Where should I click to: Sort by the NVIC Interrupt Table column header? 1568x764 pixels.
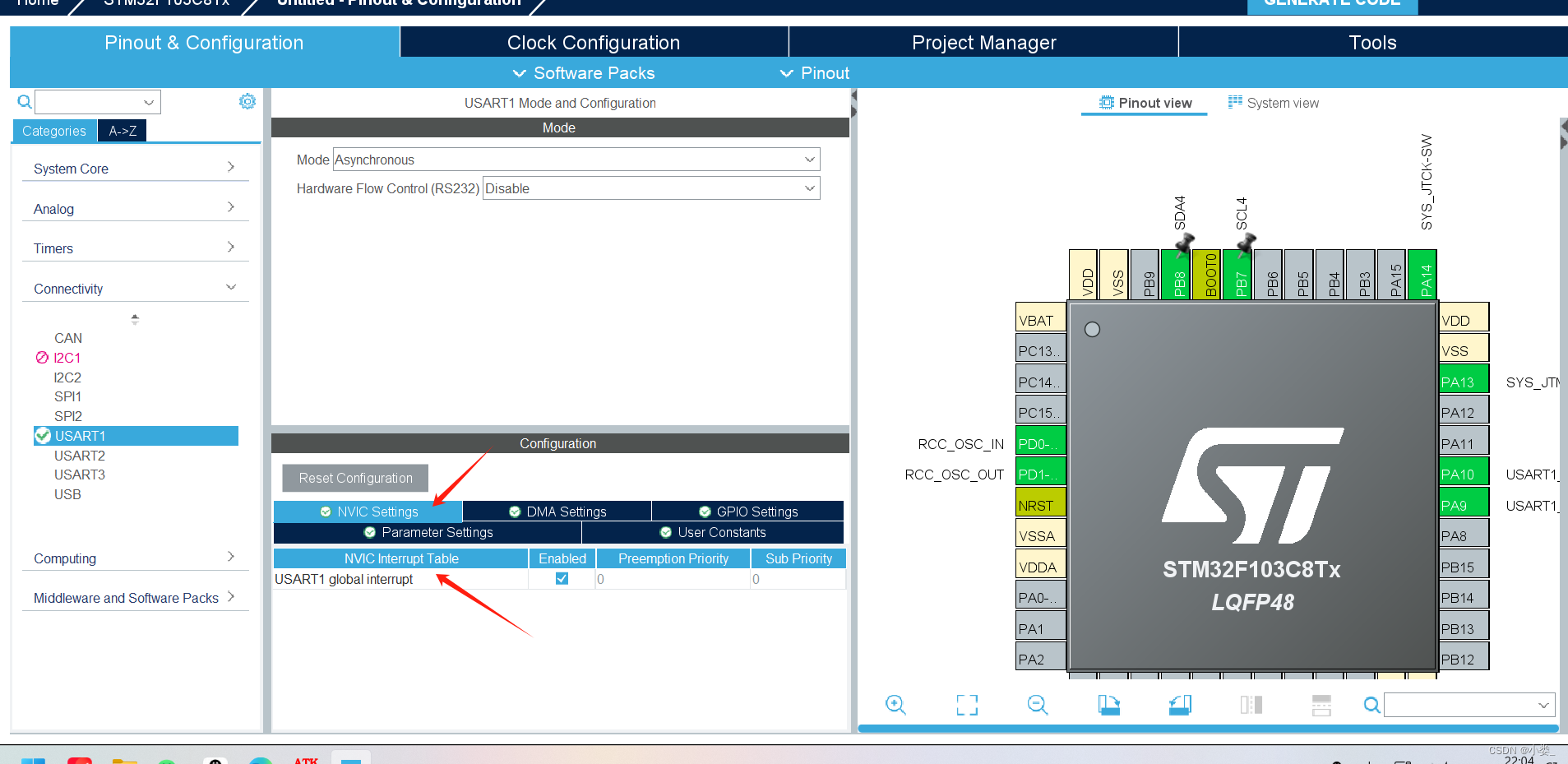[400, 558]
